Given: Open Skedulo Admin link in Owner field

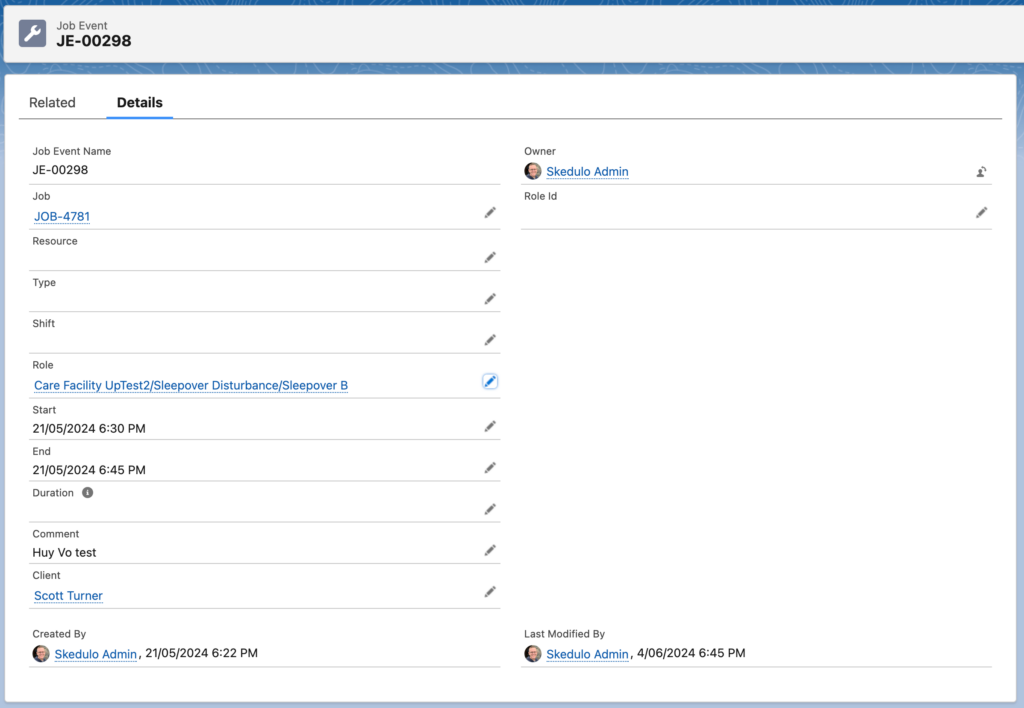Looking at the screenshot, I should click(587, 172).
